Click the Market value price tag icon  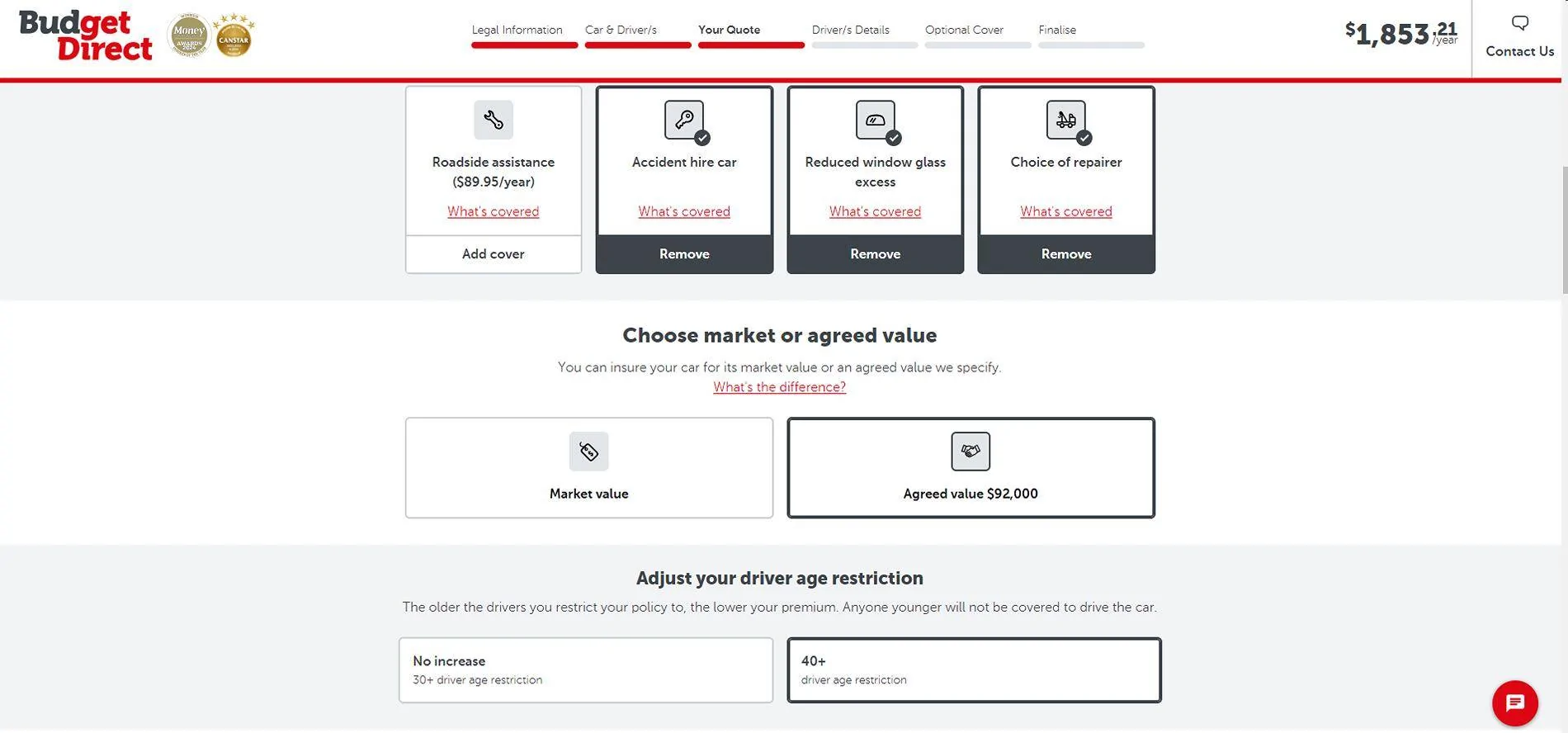point(588,452)
